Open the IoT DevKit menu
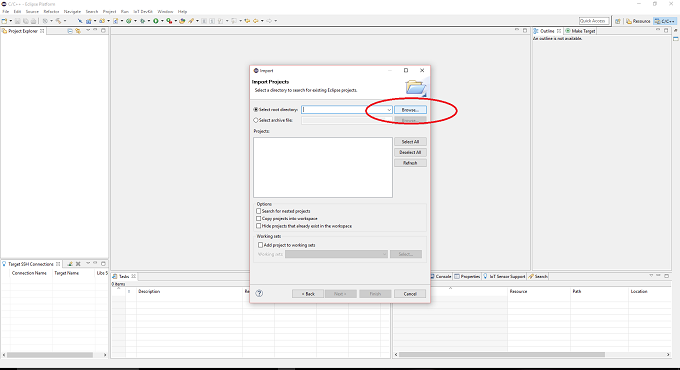Viewport: 680px width, 370px height. click(x=143, y=12)
